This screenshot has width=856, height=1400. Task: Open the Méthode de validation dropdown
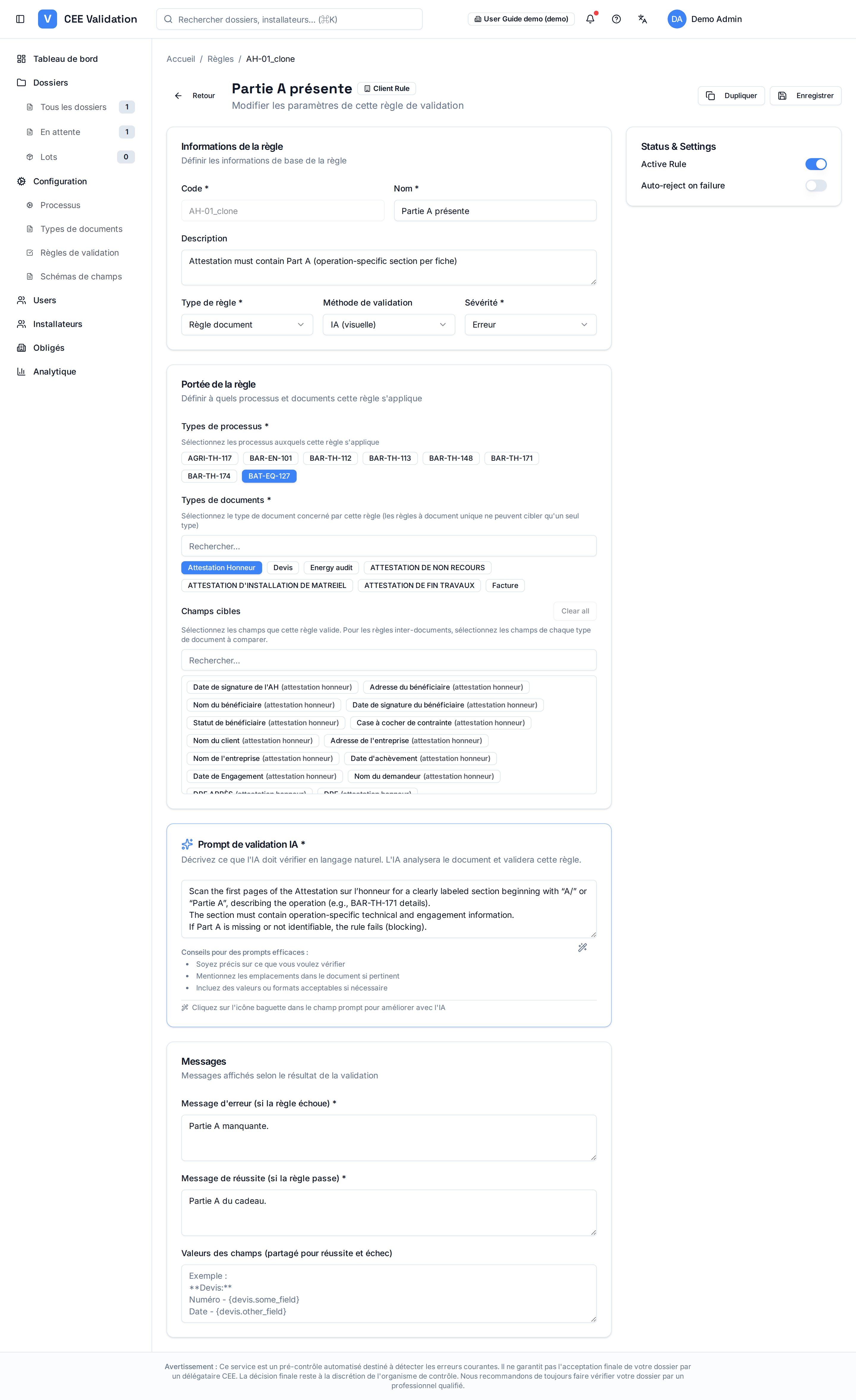click(x=389, y=324)
